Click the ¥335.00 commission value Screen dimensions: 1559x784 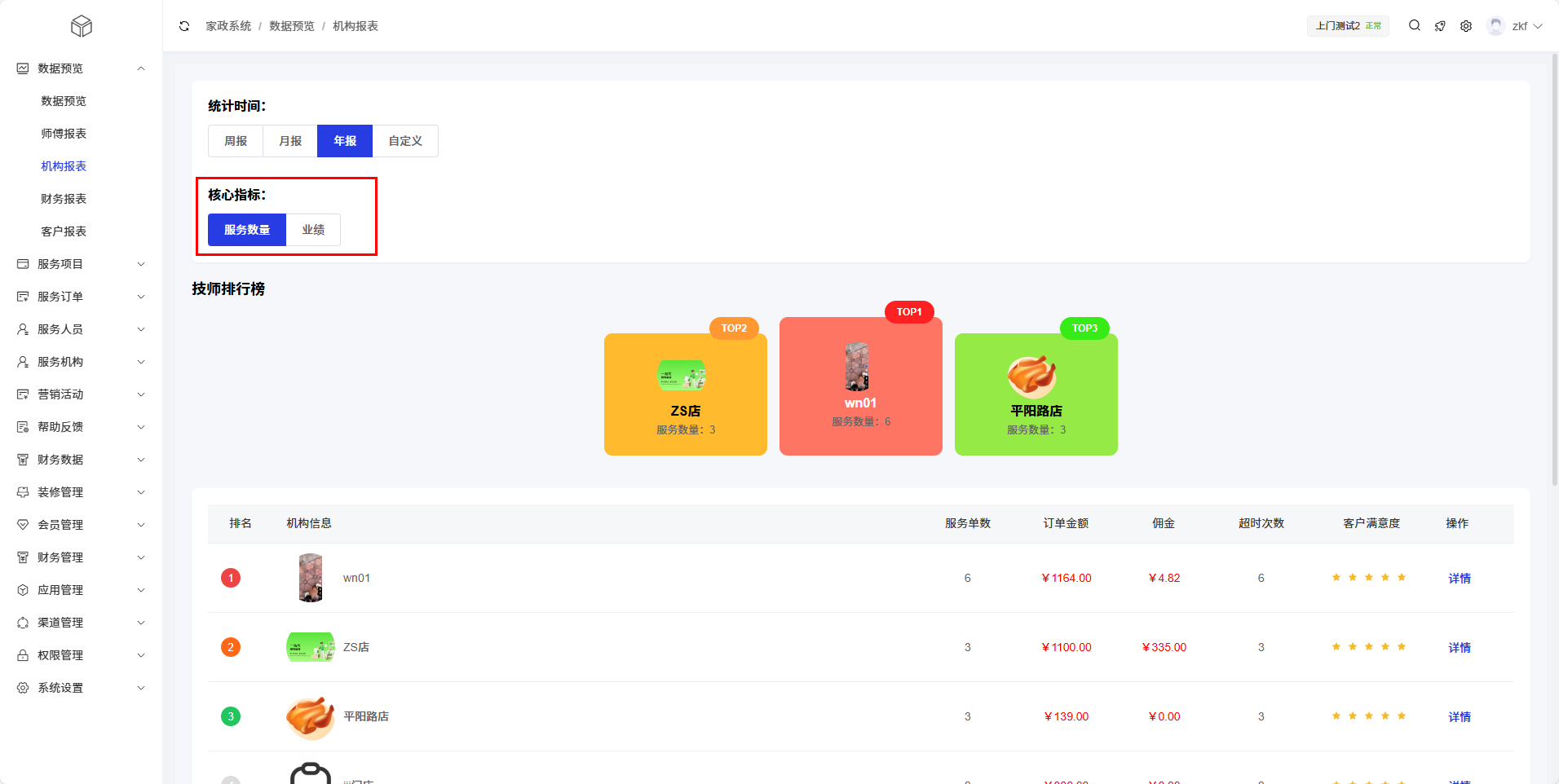pos(1164,647)
